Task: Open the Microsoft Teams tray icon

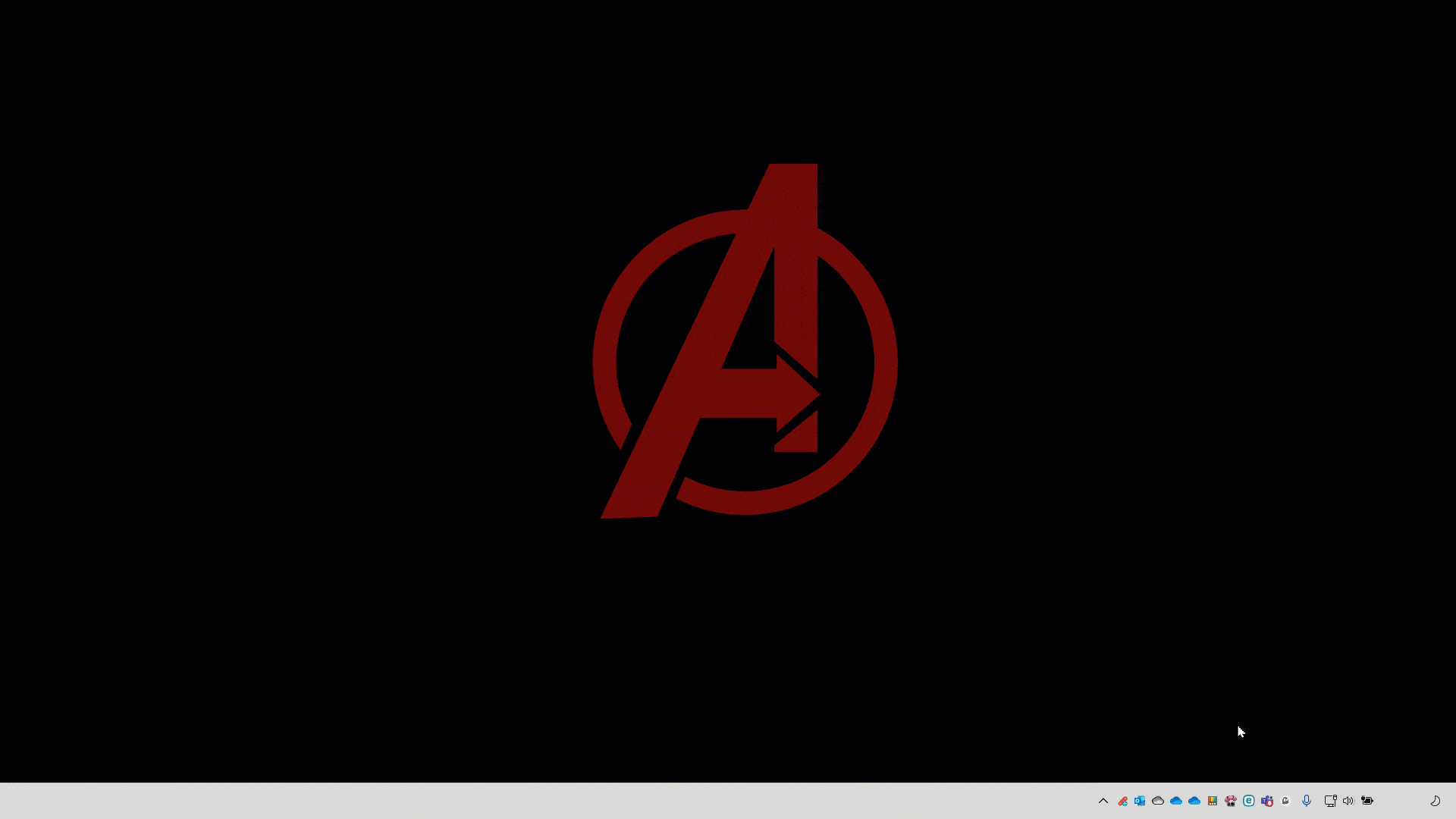Action: pos(1267,801)
